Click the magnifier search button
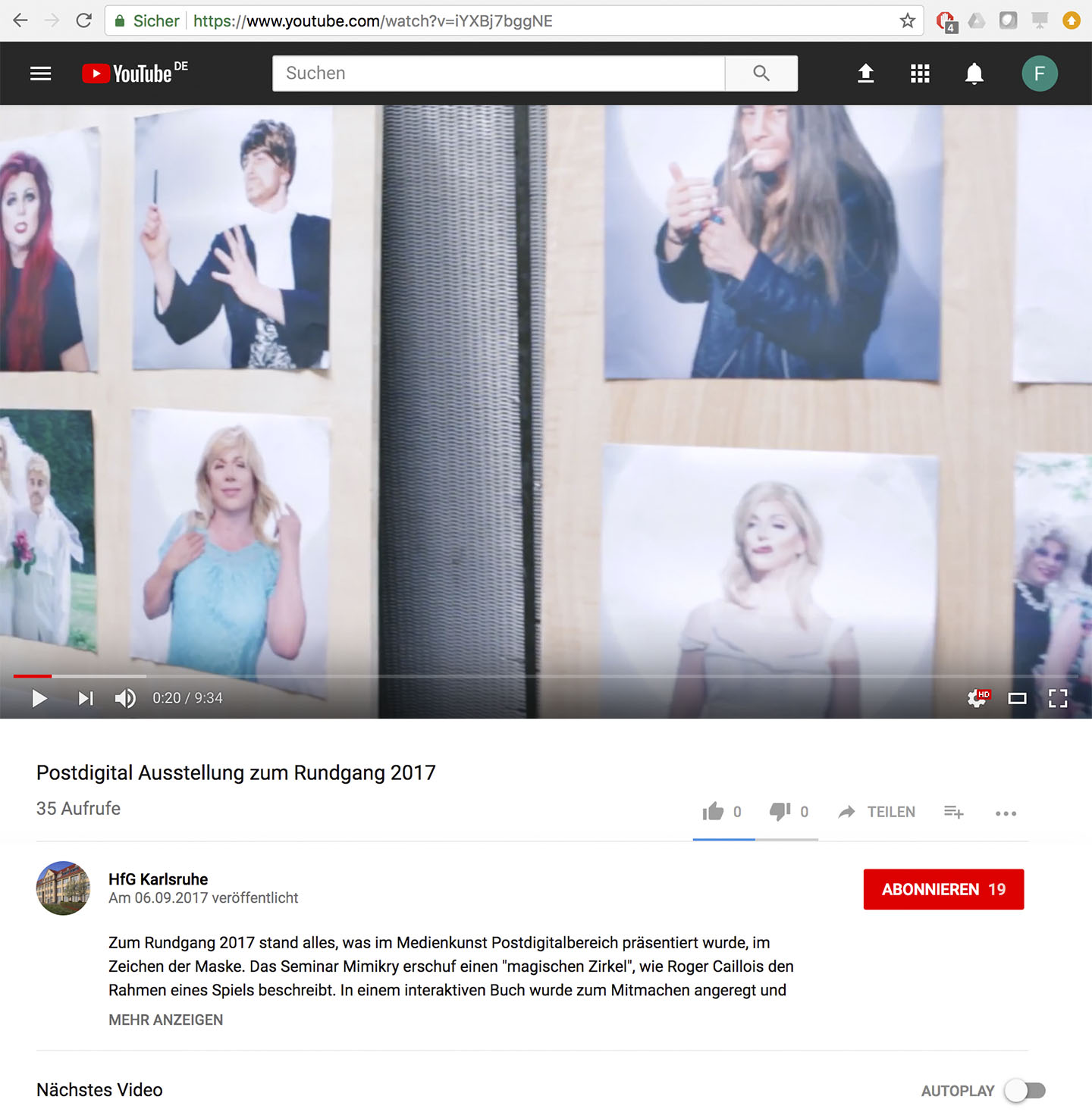 point(761,74)
